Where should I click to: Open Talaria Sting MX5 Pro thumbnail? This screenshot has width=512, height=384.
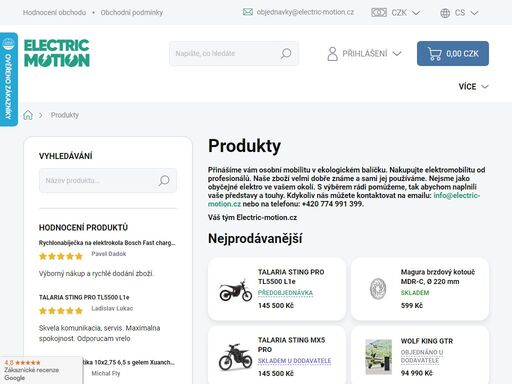(235, 357)
